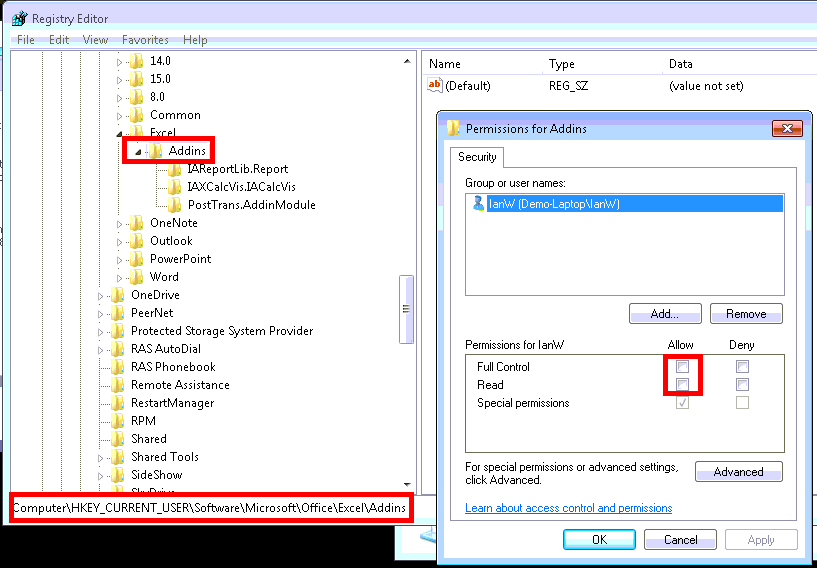Click the Registry Editor title bar icon
817x568 pixels.
pyautogui.click(x=19, y=19)
